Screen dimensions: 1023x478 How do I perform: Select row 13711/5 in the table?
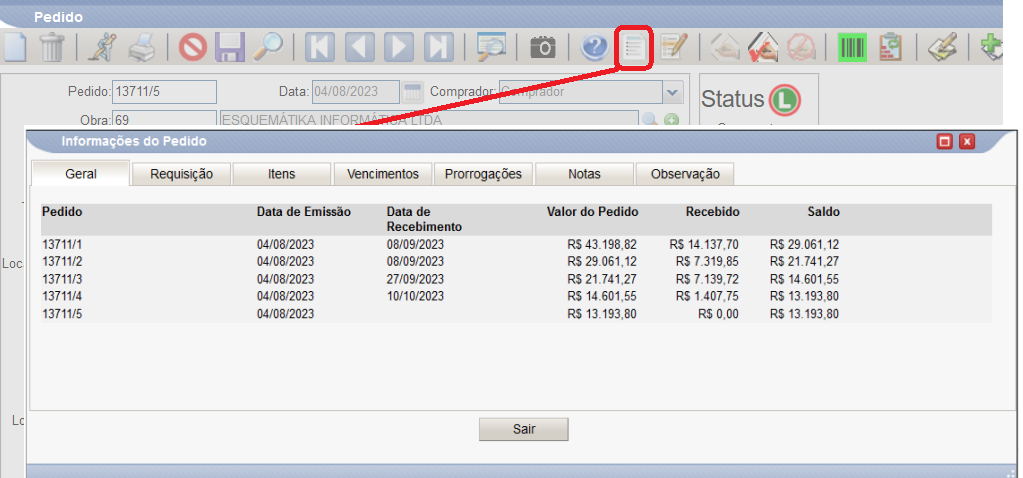[516, 314]
